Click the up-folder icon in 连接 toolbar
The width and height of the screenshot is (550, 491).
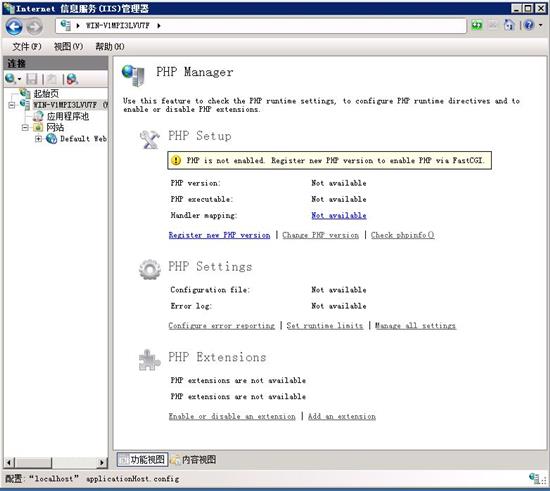(52, 79)
